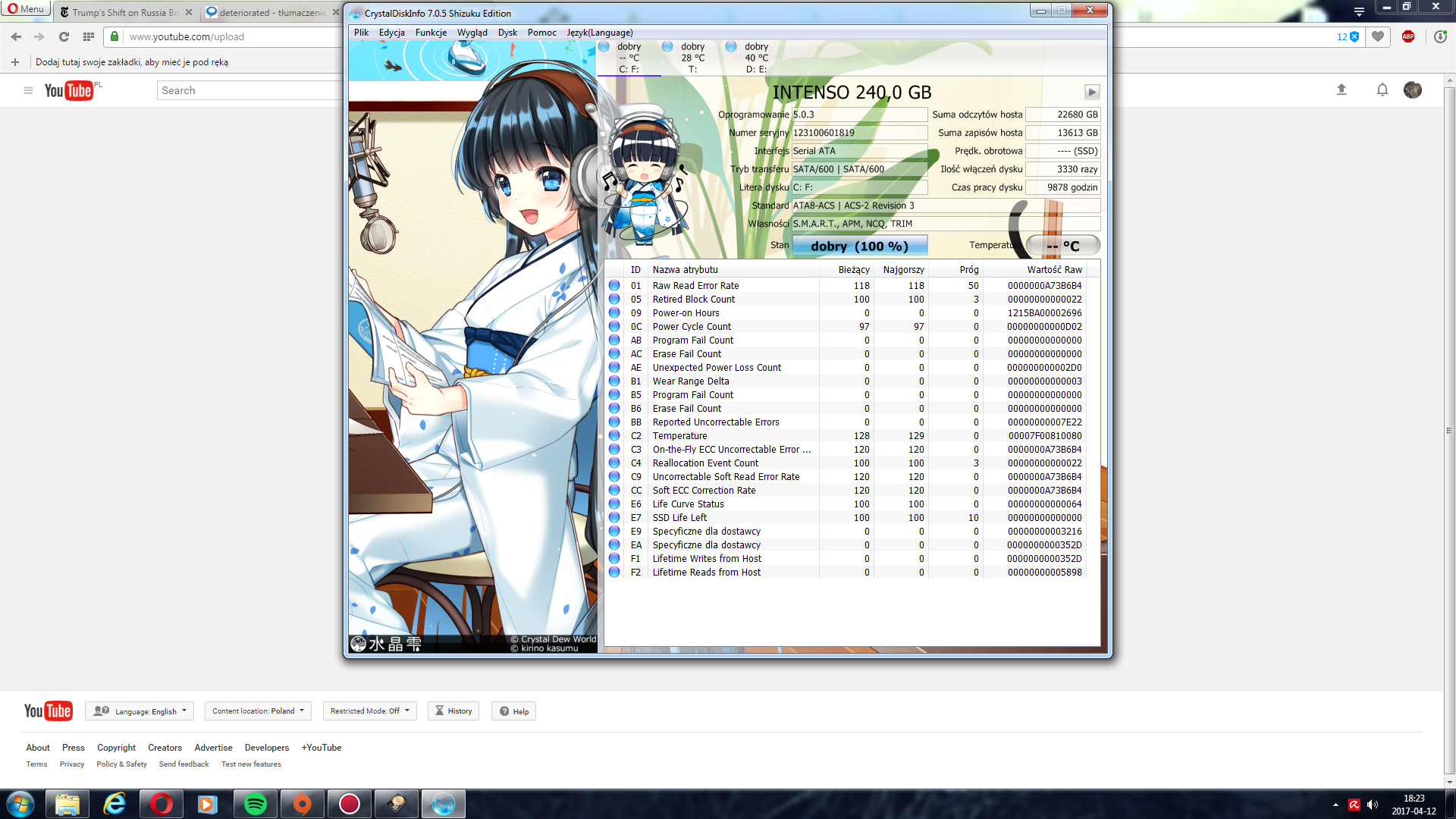Open Opera Menu button
Screen dimensions: 1456x819
(x=26, y=9)
